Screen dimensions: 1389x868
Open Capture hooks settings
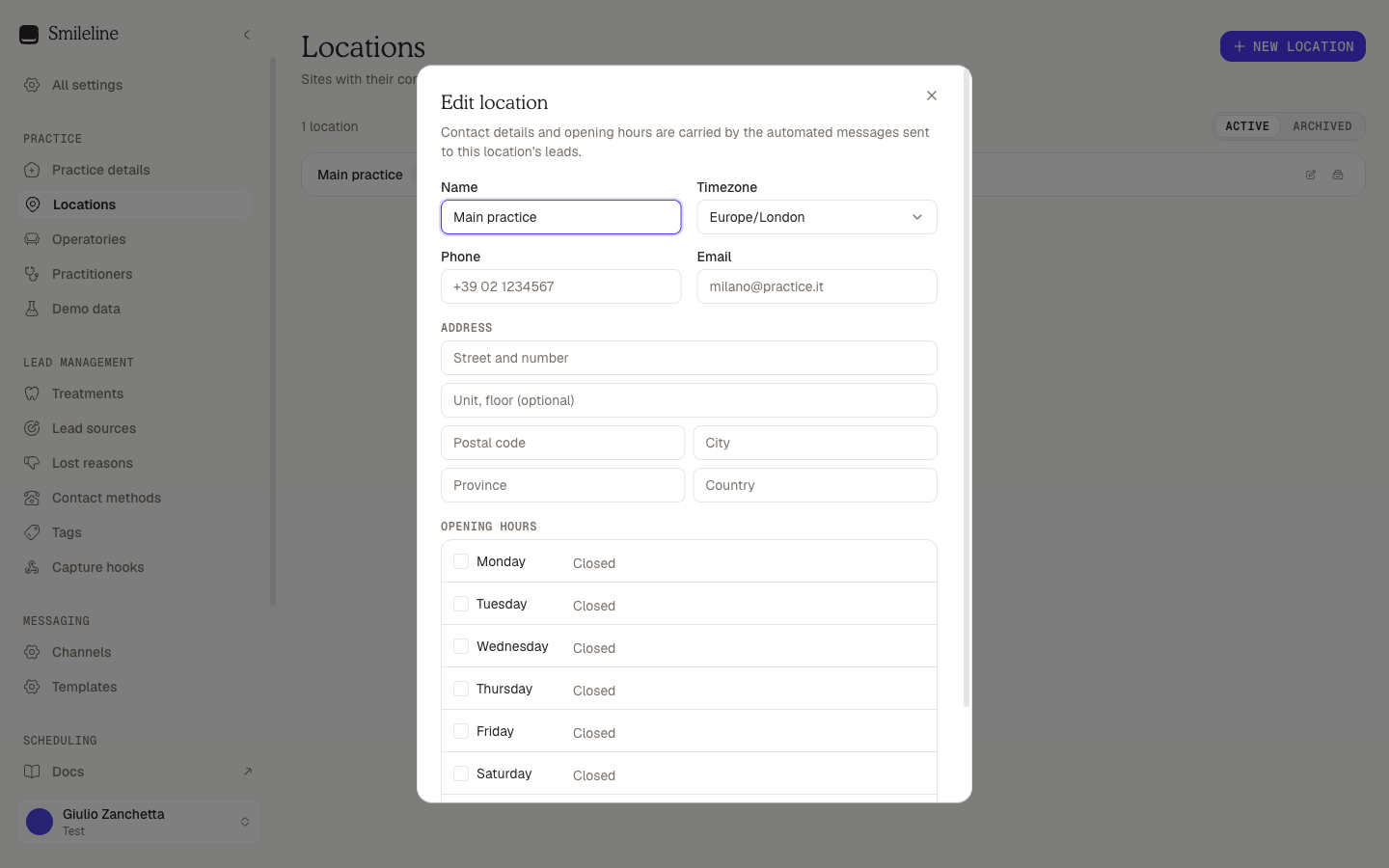(x=135, y=567)
